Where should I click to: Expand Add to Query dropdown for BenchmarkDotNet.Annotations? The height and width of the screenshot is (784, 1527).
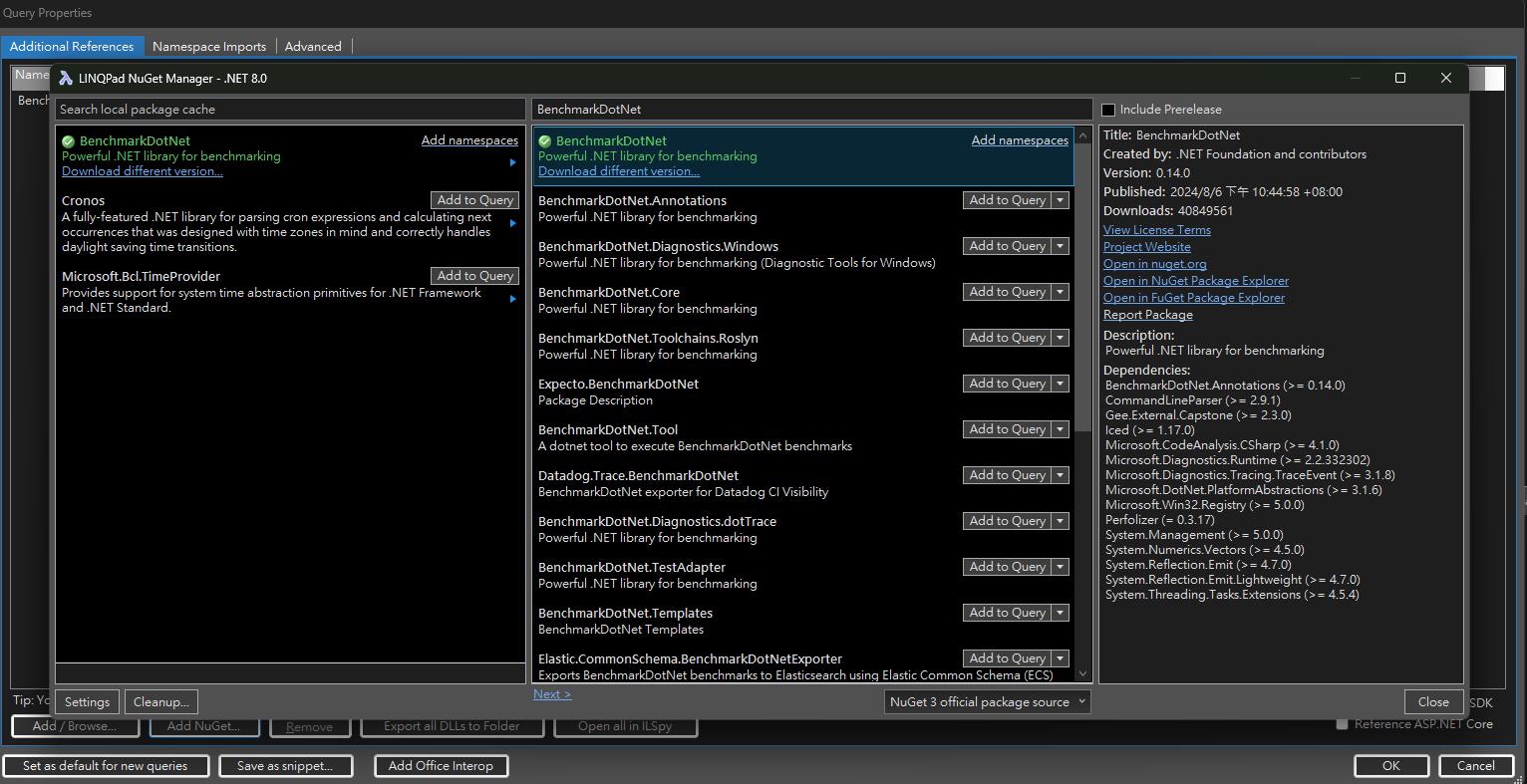[x=1061, y=200]
